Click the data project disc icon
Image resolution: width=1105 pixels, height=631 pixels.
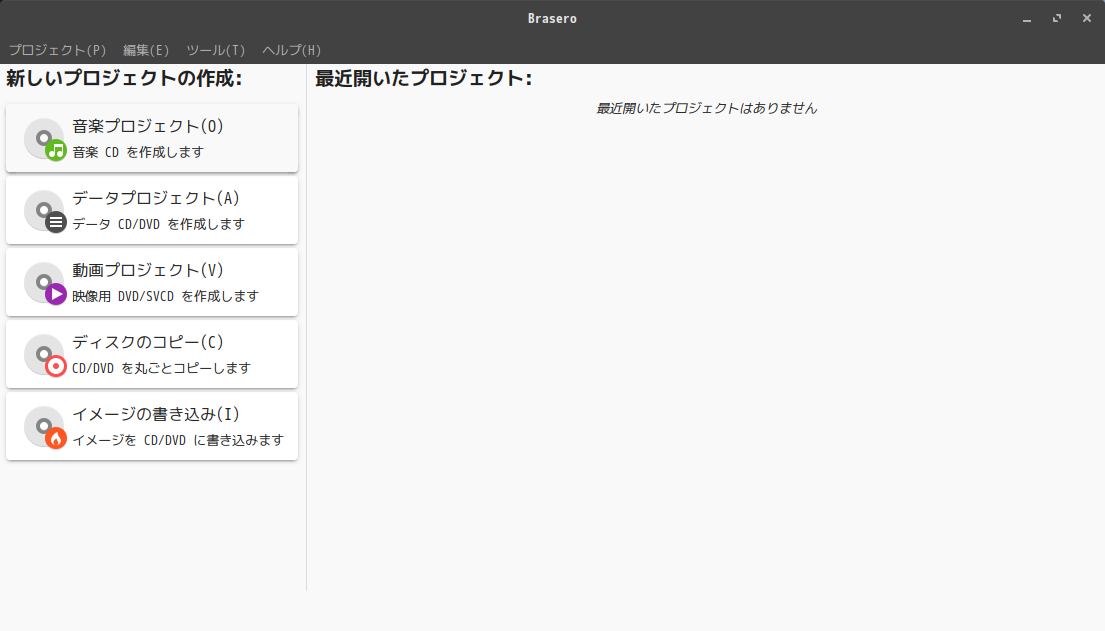[x=45, y=211]
